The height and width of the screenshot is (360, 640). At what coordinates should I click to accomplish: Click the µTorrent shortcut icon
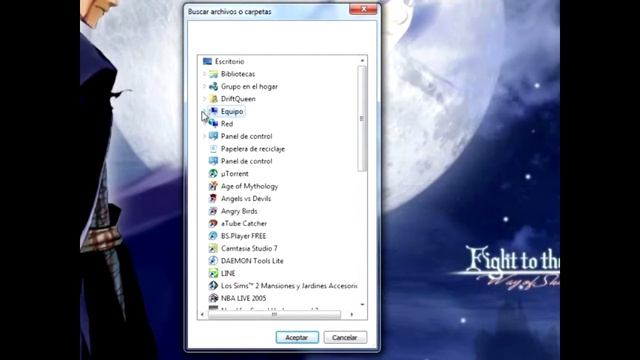[213, 173]
